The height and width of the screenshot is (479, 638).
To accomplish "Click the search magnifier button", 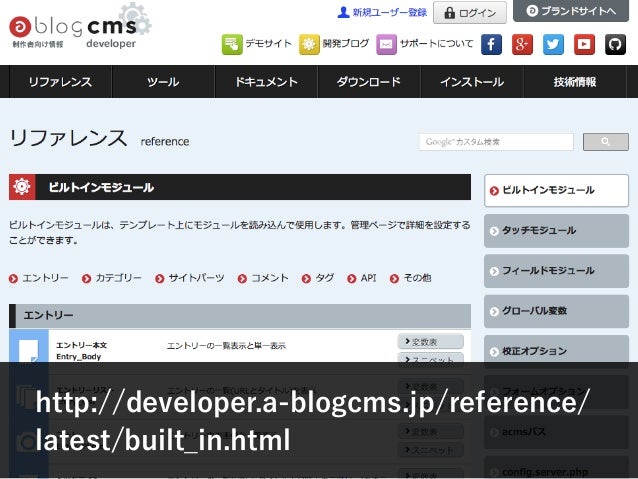I will click(x=605, y=142).
